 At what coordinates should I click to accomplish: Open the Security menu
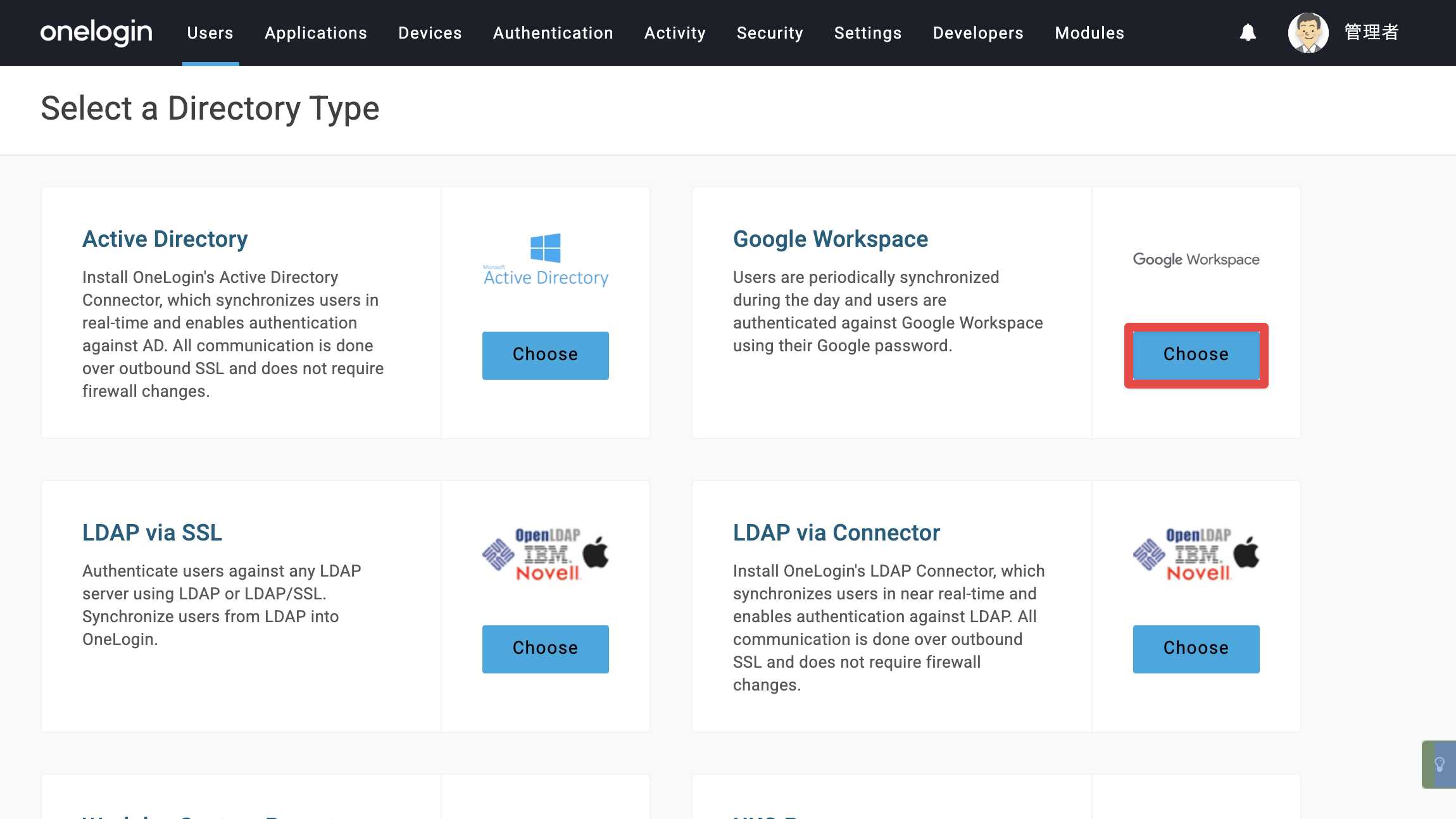tap(770, 33)
